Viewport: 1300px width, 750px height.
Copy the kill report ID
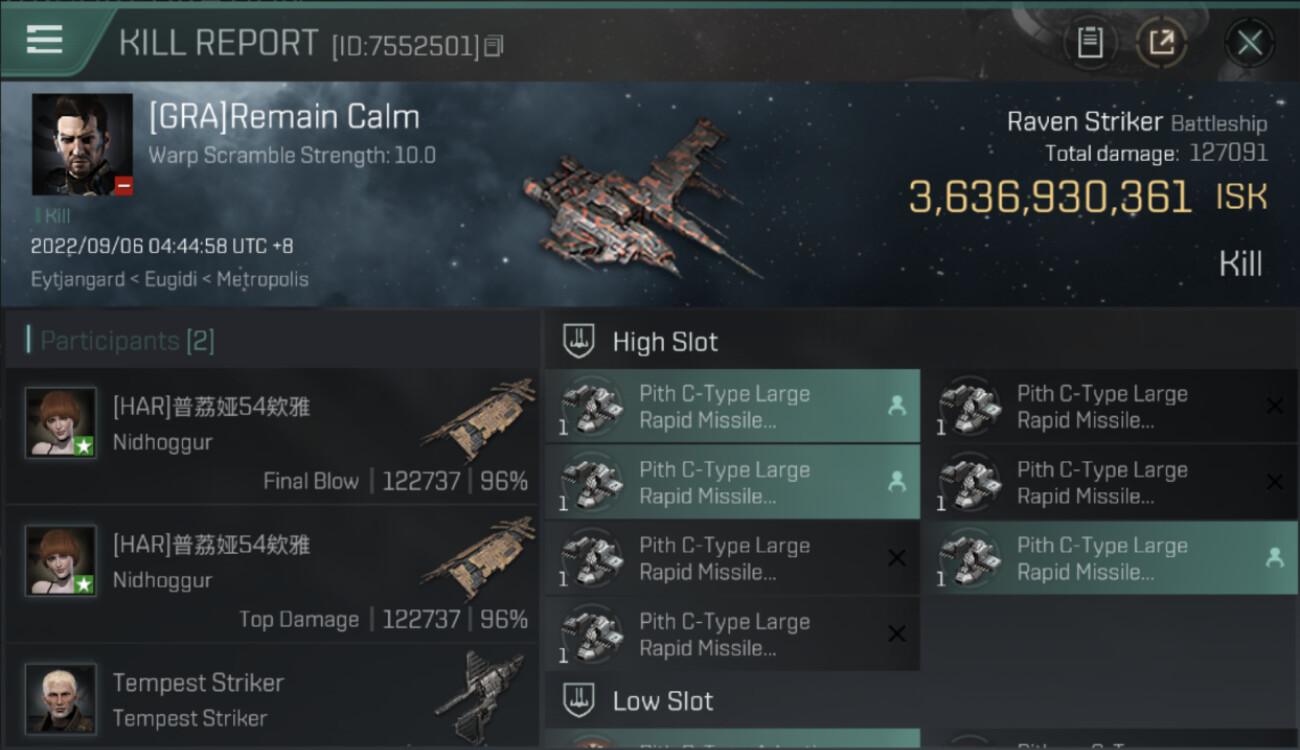point(494,46)
